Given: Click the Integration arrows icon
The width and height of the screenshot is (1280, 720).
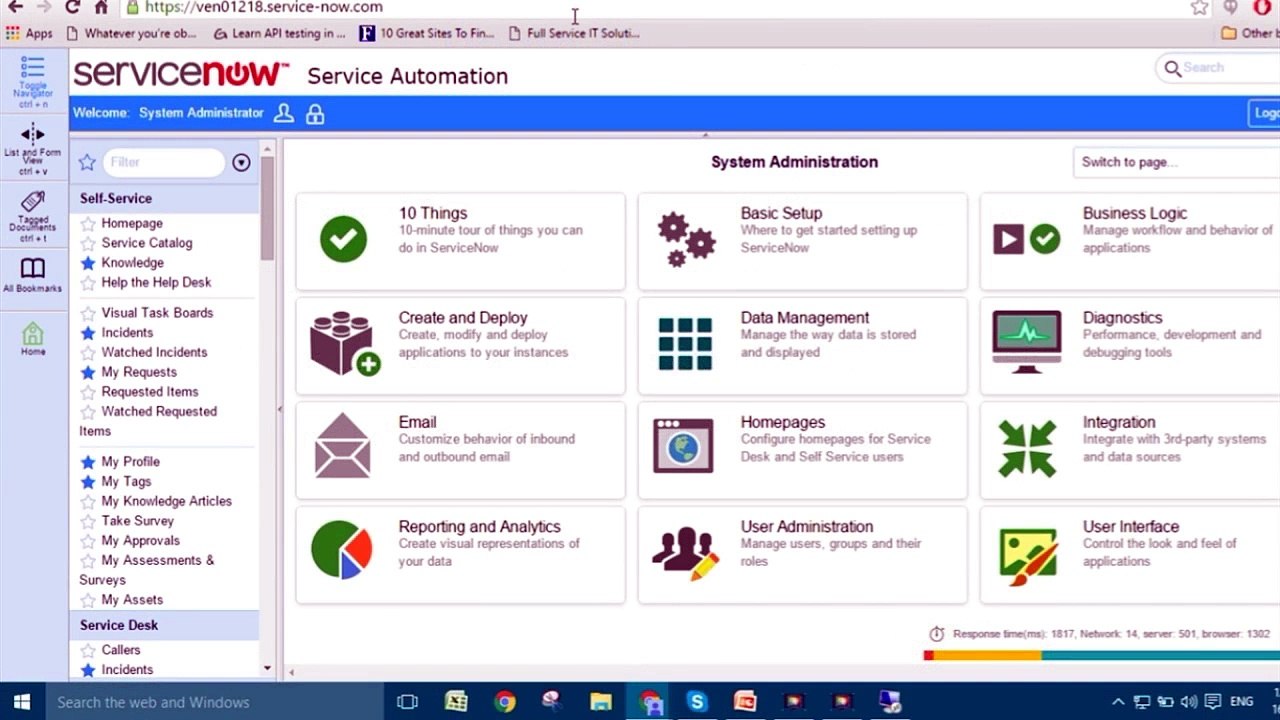Looking at the screenshot, I should coord(1027,448).
